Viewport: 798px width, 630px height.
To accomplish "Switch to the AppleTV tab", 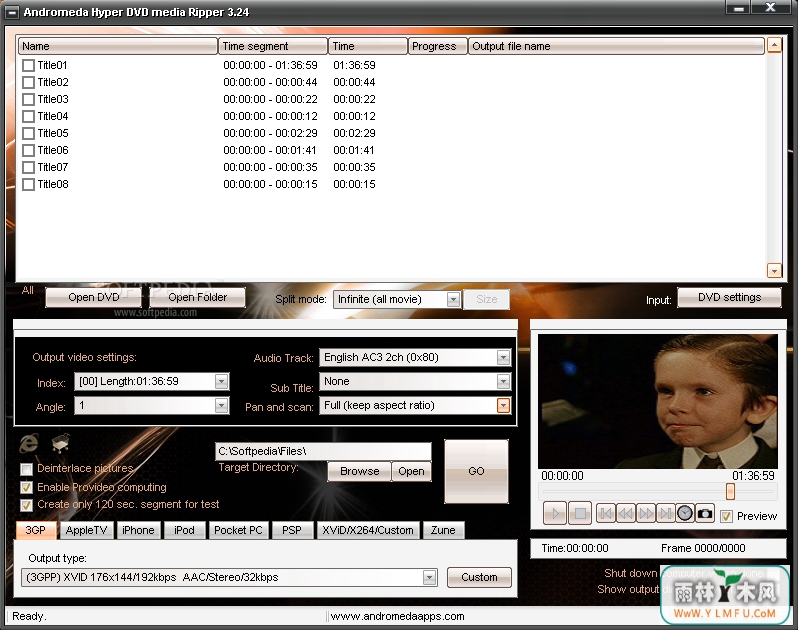I will [87, 530].
